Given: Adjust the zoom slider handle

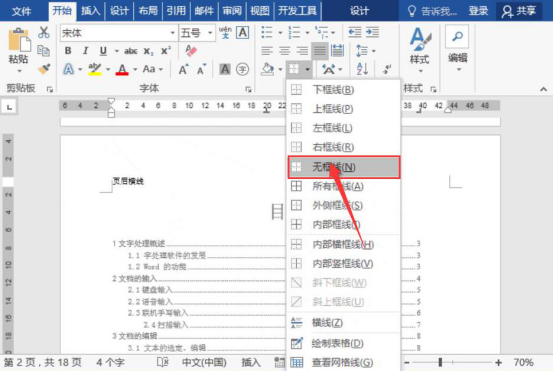Looking at the screenshot, I should [x=440, y=362].
